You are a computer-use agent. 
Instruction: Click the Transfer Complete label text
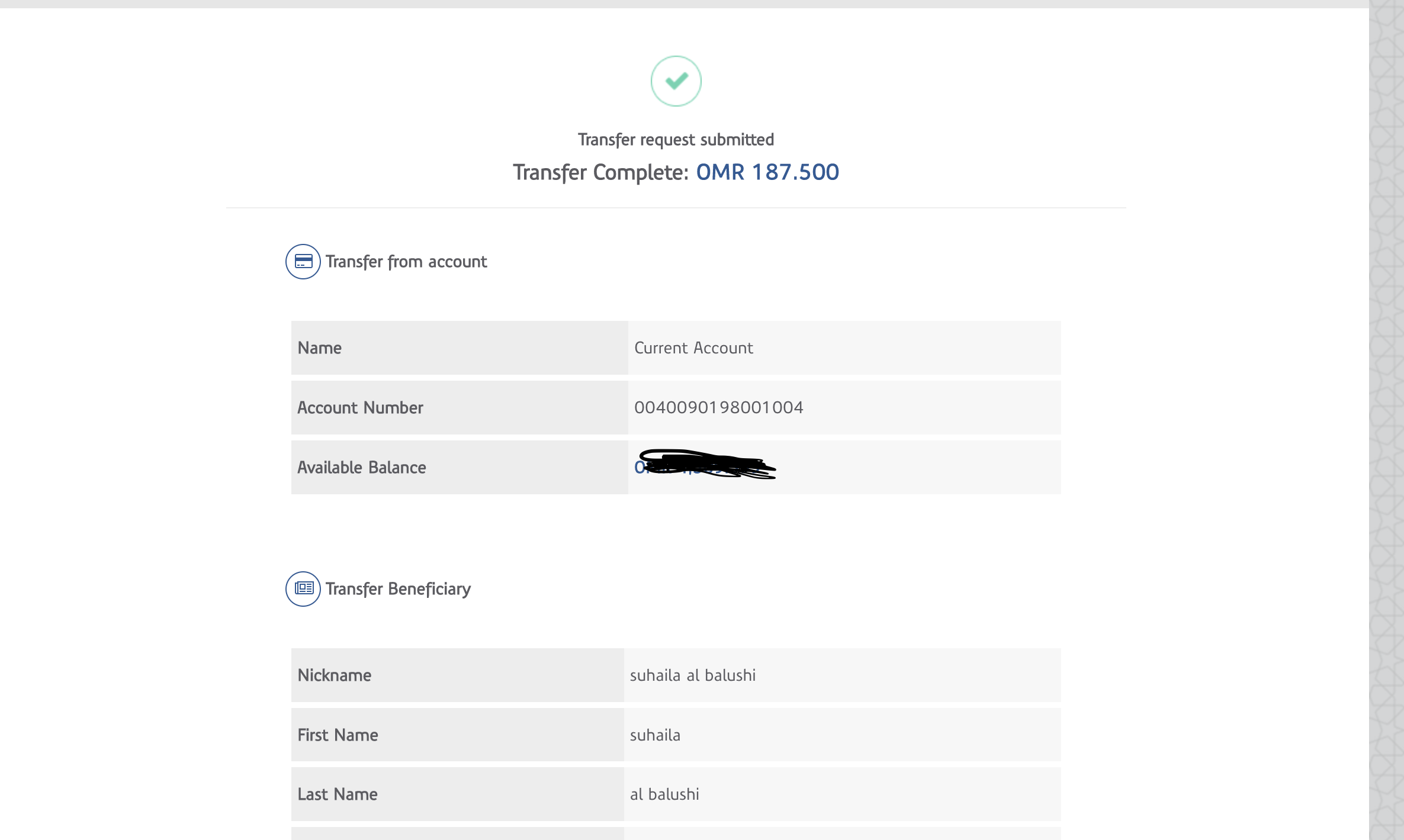(x=600, y=172)
